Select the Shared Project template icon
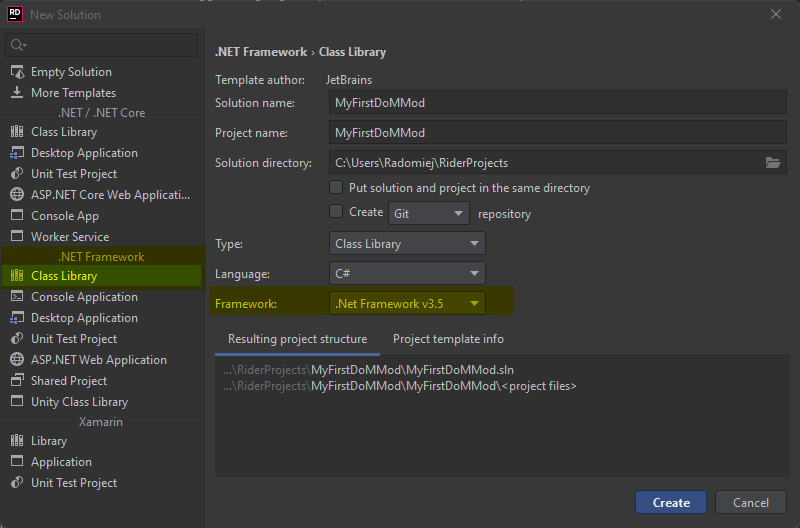This screenshot has height=528, width=800. pos(16,381)
